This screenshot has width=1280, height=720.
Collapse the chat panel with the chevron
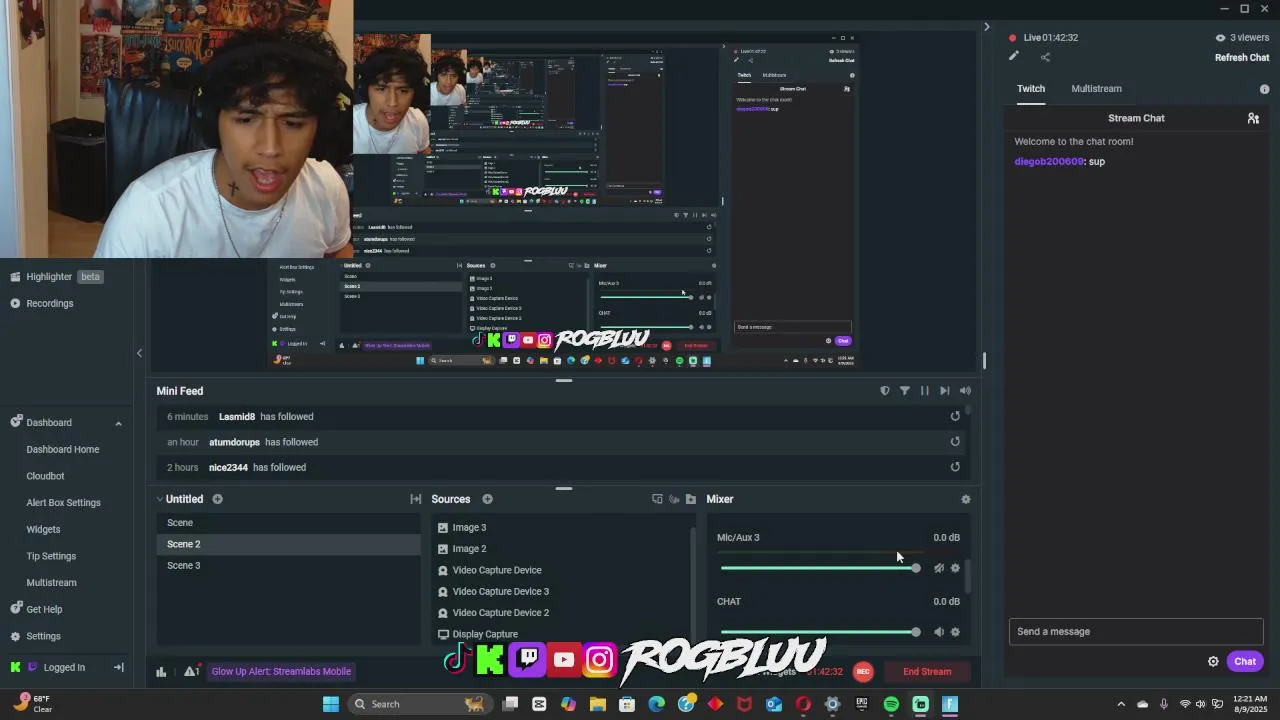pos(986,27)
